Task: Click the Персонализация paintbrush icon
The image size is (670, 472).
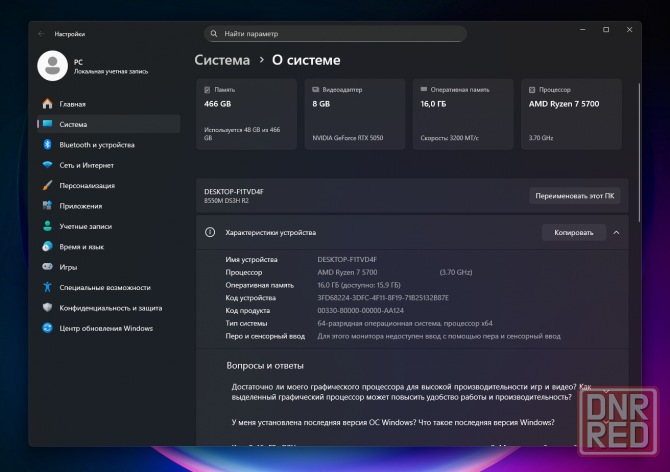Action: point(47,185)
